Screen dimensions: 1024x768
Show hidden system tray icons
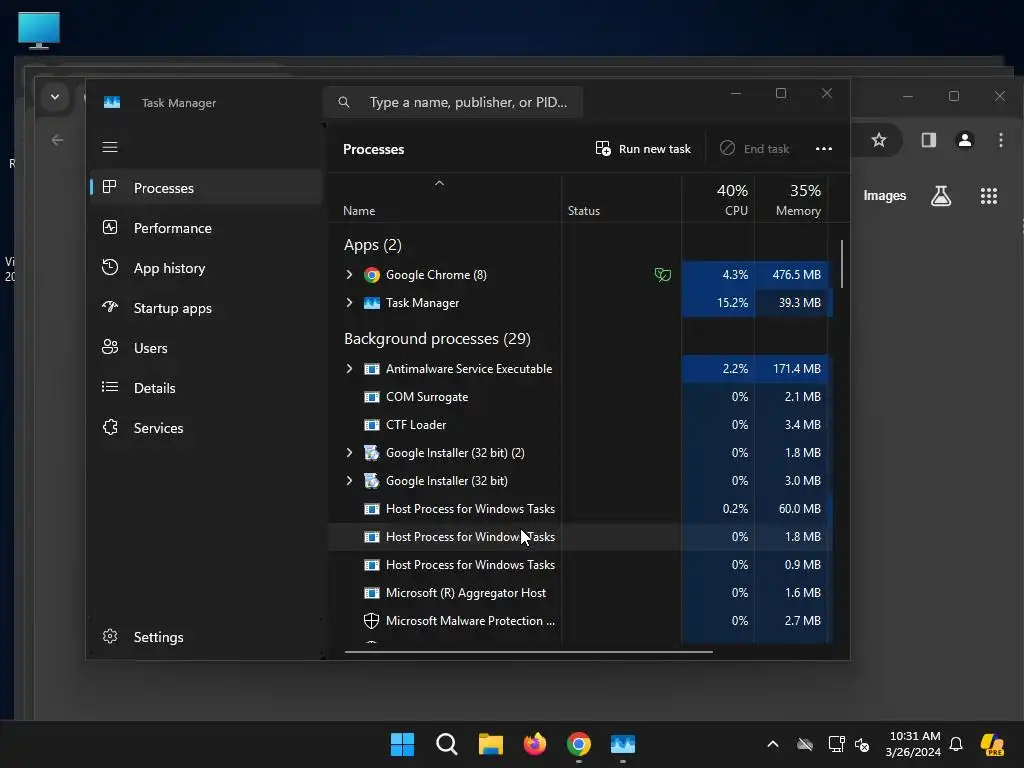[x=773, y=744]
